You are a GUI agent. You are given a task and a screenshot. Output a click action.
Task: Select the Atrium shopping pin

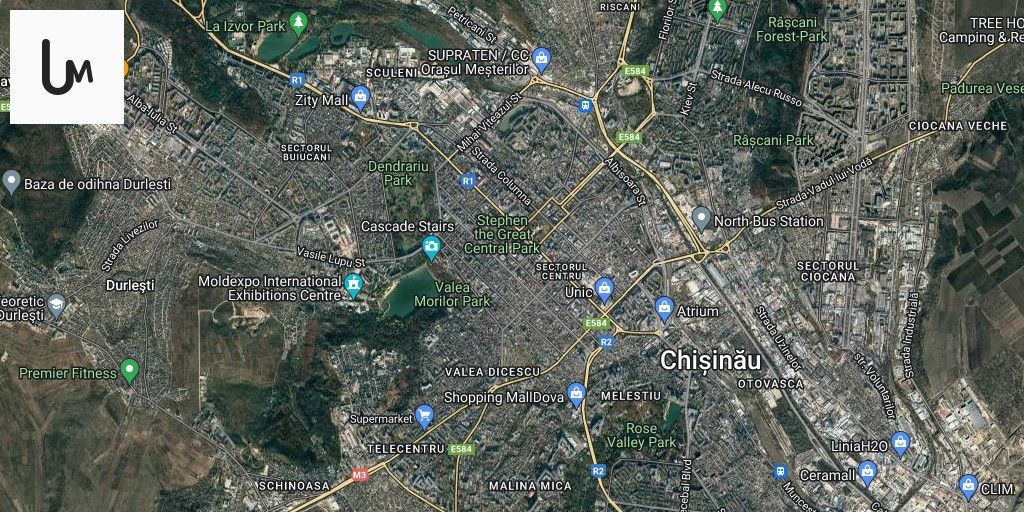point(664,310)
